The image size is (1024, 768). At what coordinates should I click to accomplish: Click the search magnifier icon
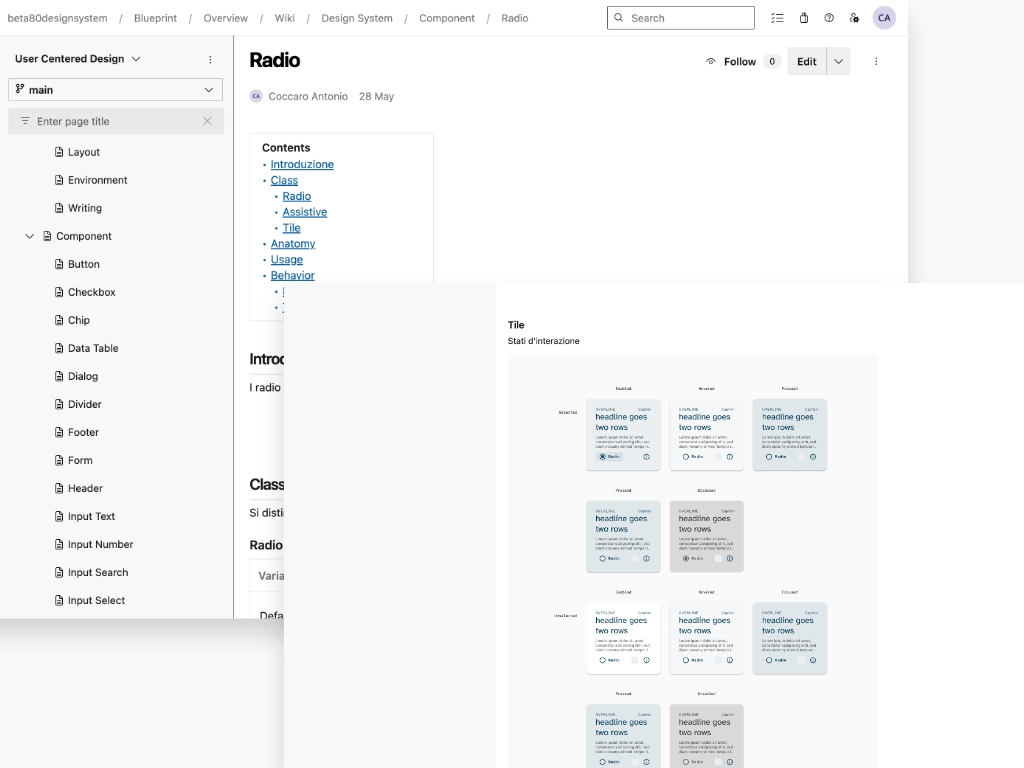point(618,18)
